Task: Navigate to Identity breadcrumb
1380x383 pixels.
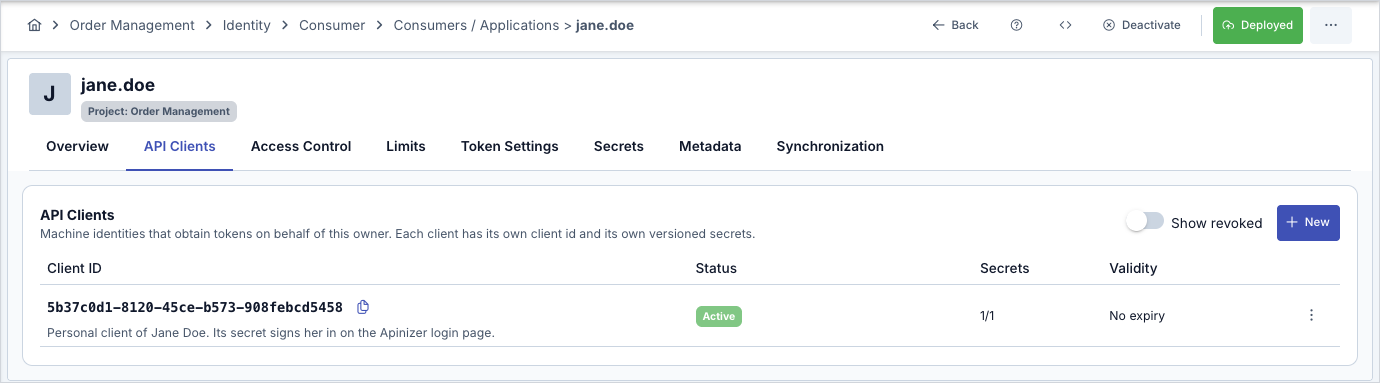Action: (247, 25)
